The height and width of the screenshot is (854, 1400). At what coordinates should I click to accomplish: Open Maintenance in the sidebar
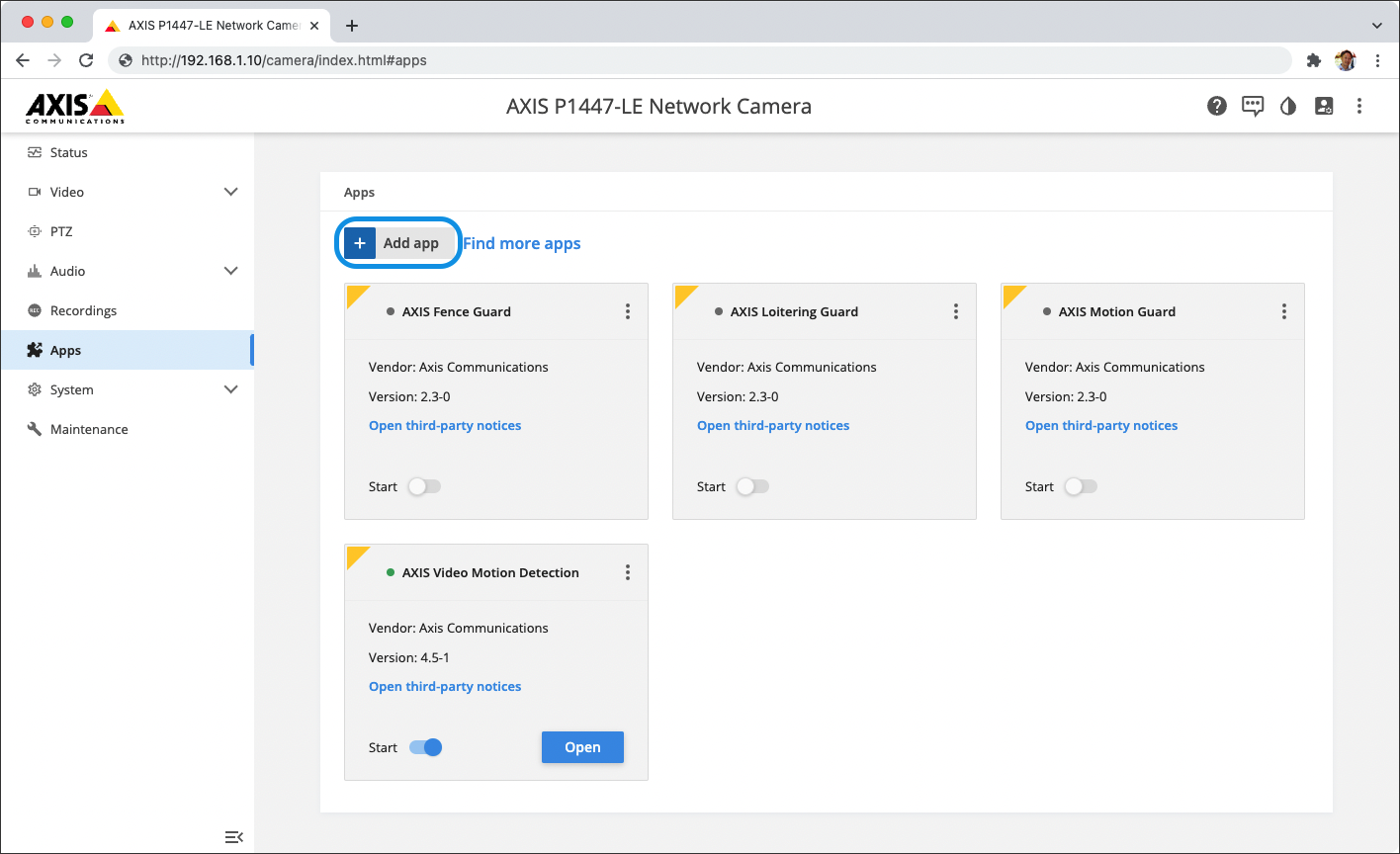[127, 429]
